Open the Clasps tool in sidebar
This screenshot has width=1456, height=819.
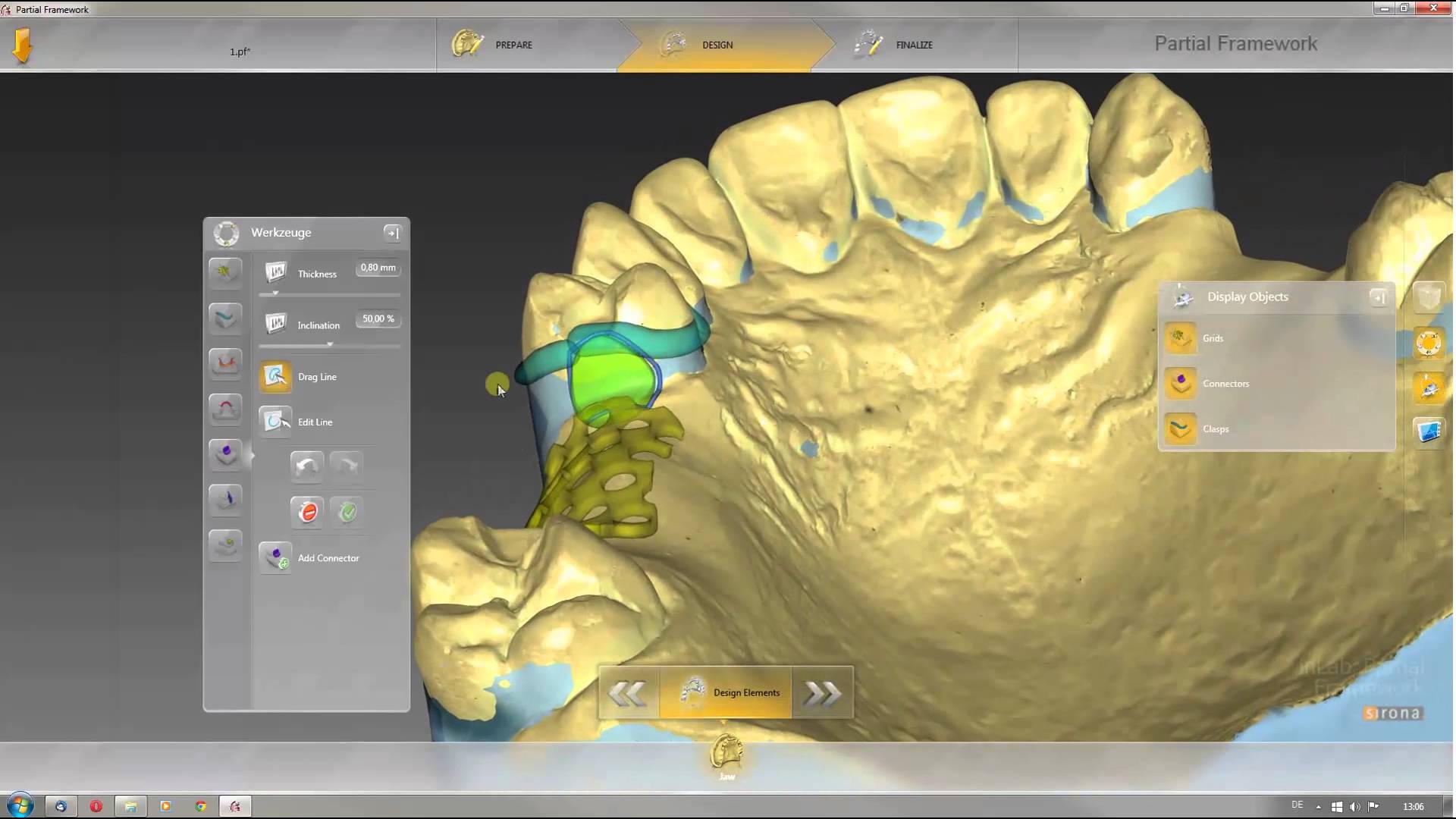226,318
